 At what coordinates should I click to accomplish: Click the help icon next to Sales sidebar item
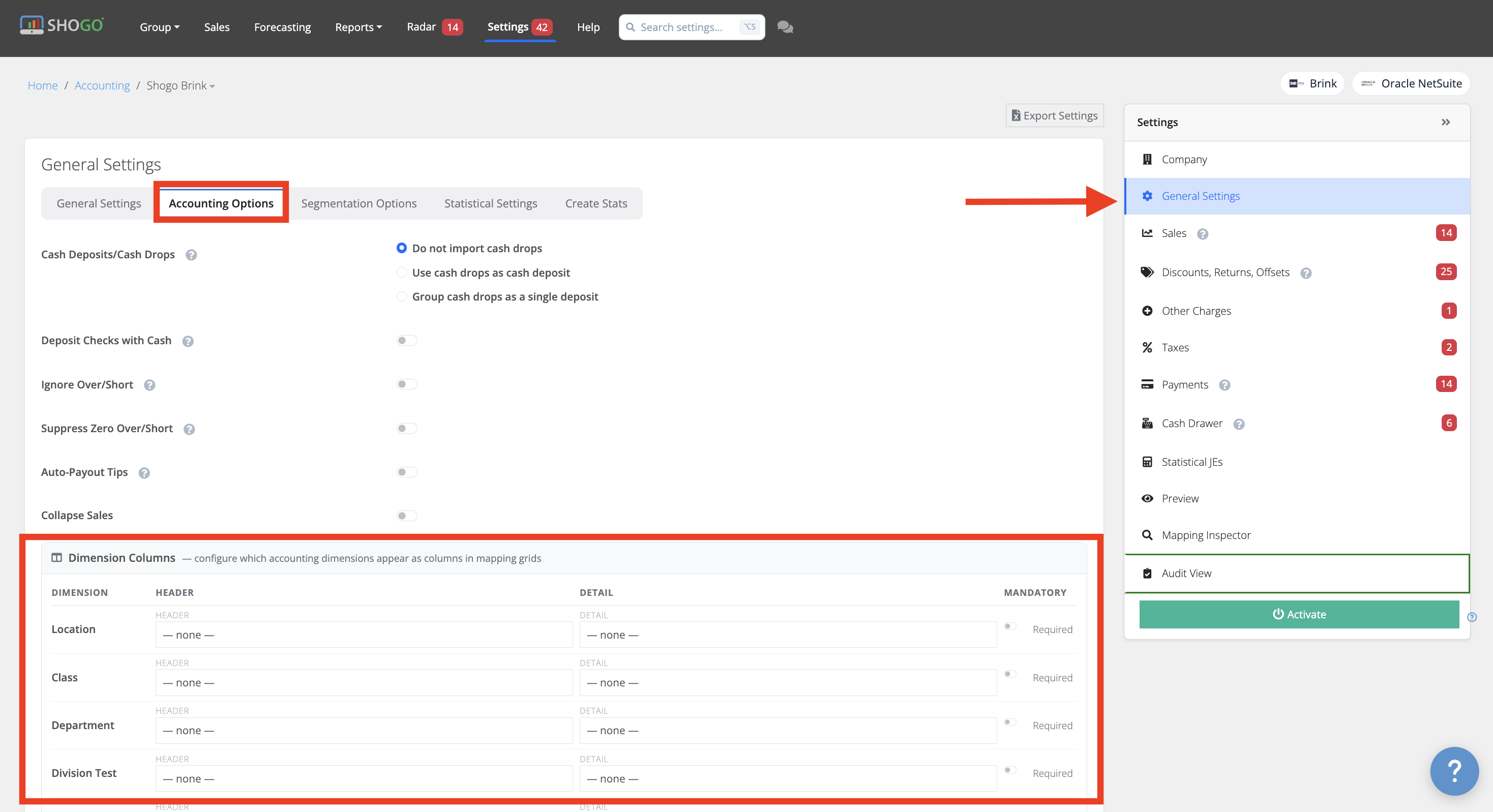tap(1203, 234)
